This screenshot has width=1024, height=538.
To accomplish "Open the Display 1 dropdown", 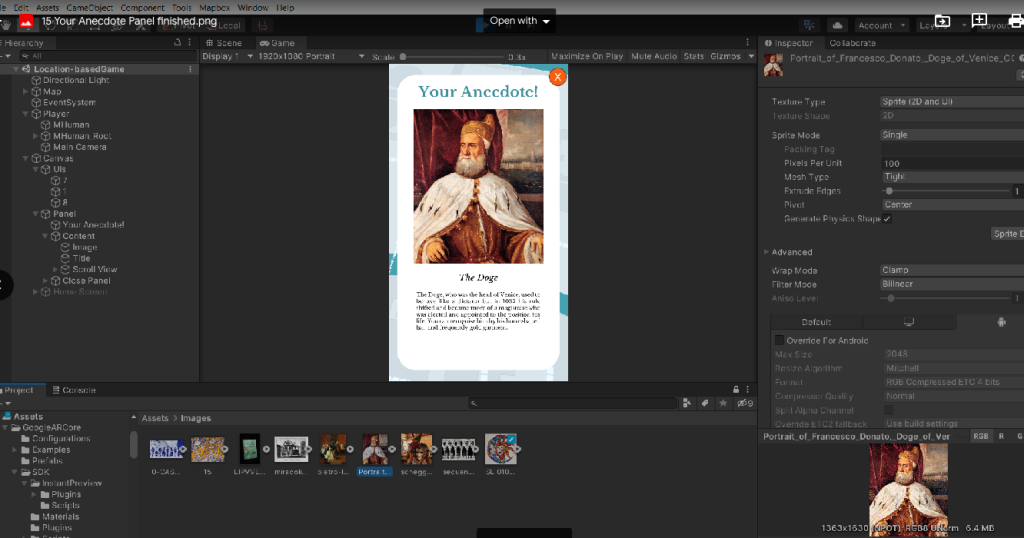I will click(x=227, y=56).
